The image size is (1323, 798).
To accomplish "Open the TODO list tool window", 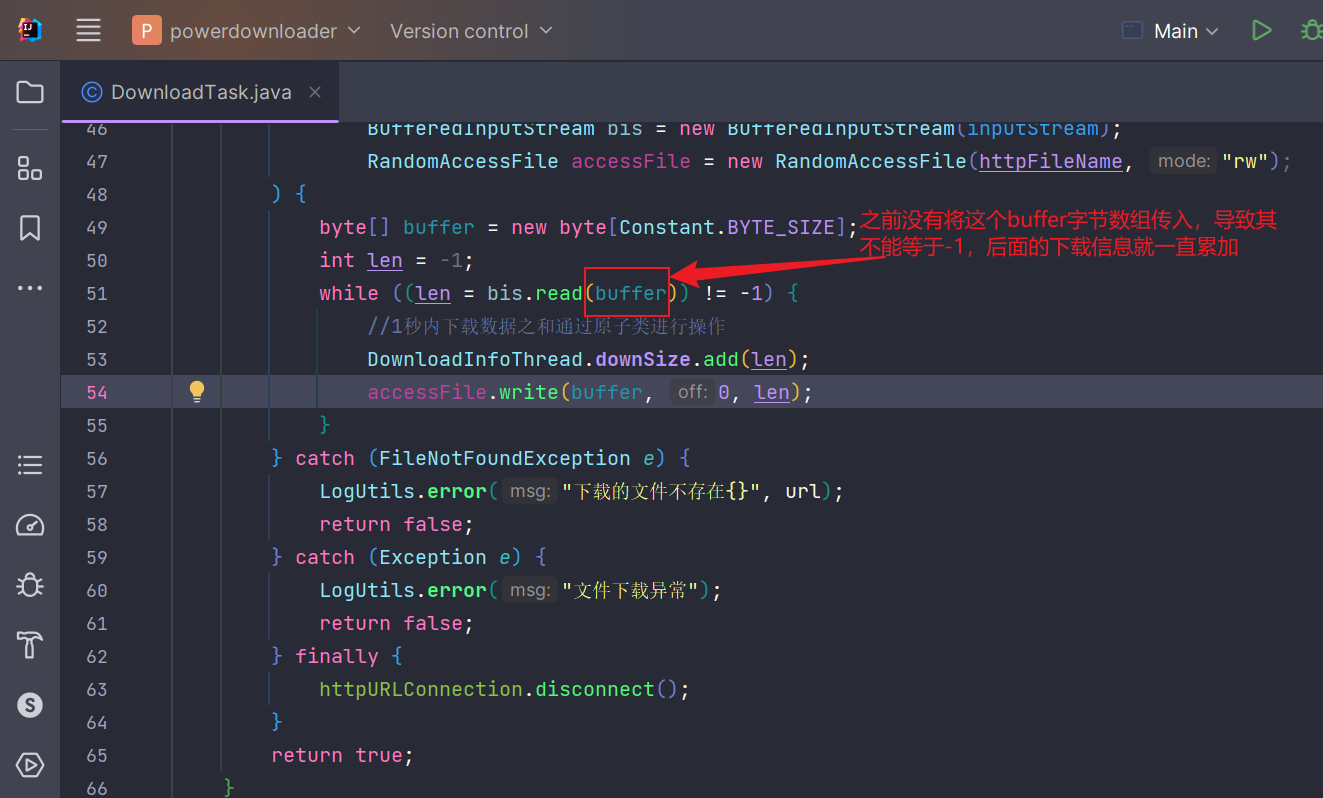I will click(29, 464).
